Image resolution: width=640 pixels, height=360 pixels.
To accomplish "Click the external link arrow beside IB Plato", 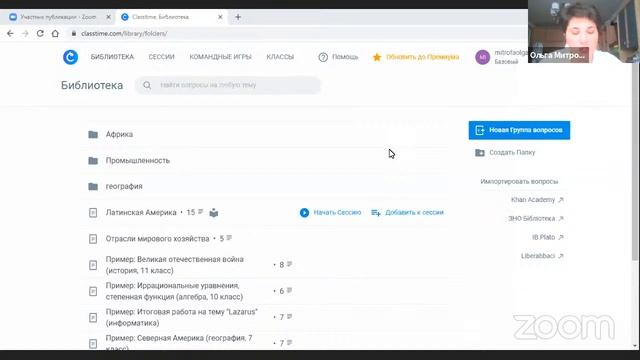I will click(x=561, y=238).
